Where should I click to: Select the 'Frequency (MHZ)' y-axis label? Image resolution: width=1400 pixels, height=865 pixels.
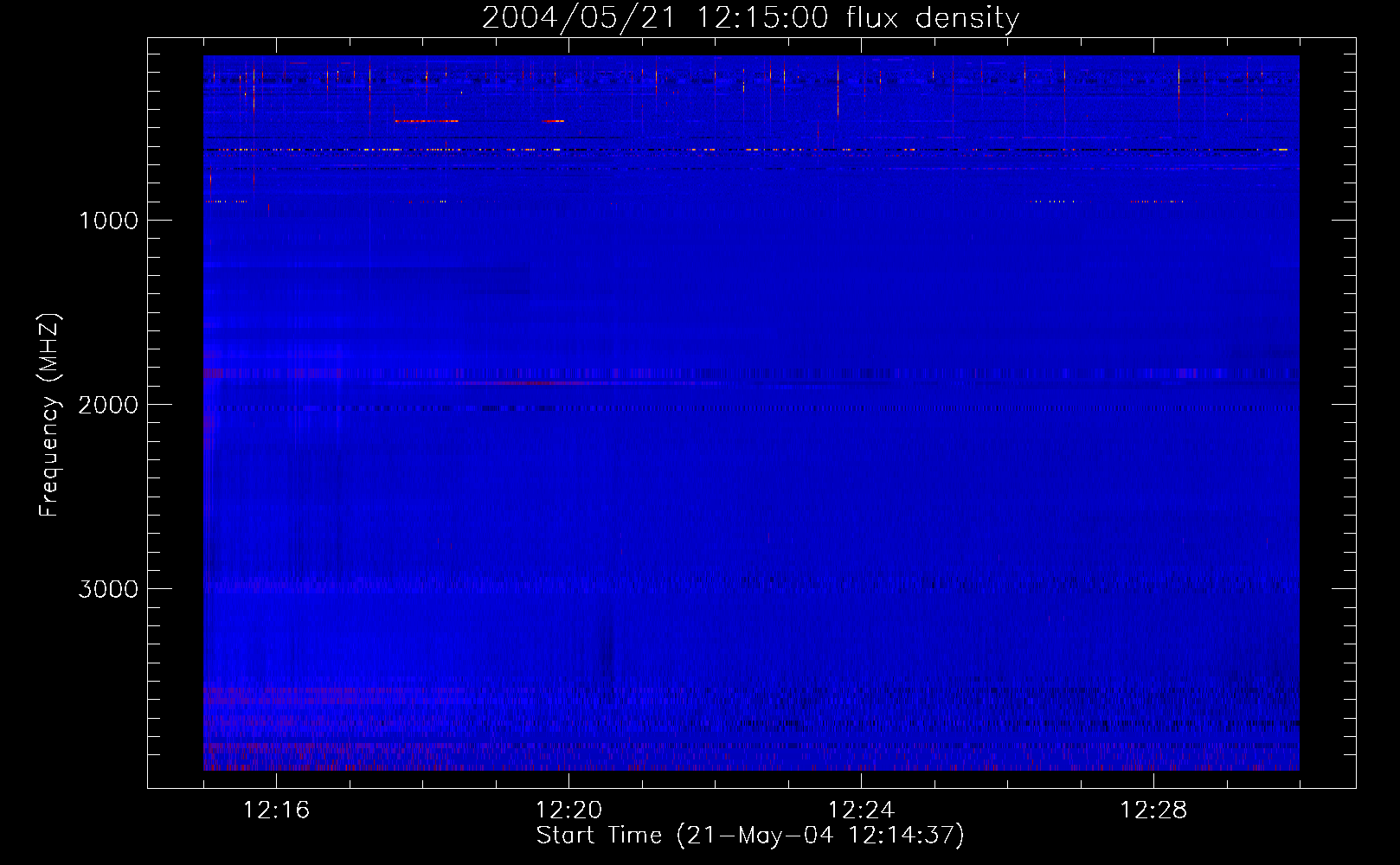tap(49, 415)
